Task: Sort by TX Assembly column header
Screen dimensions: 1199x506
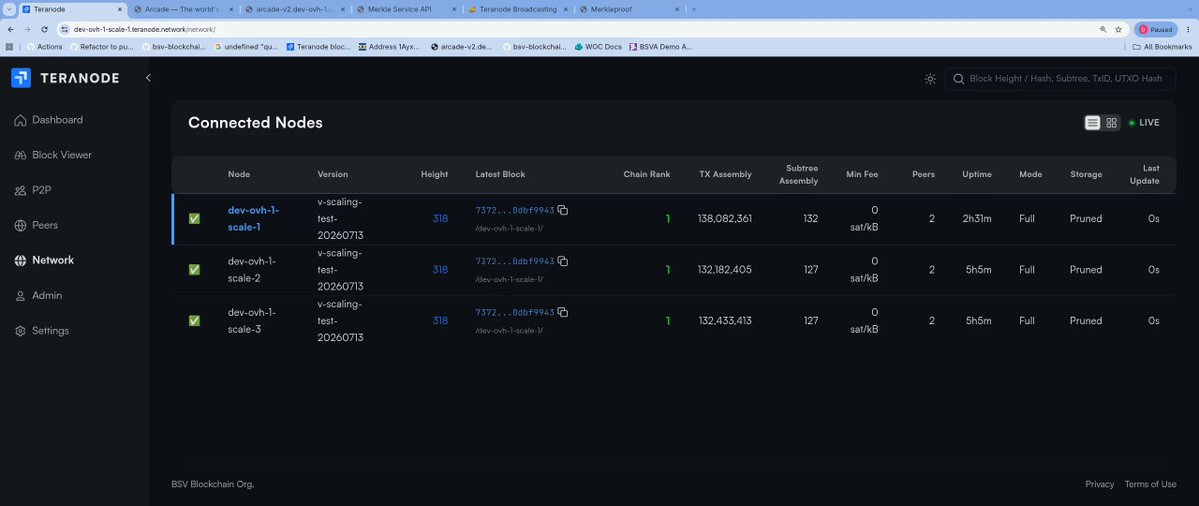Action: click(725, 174)
